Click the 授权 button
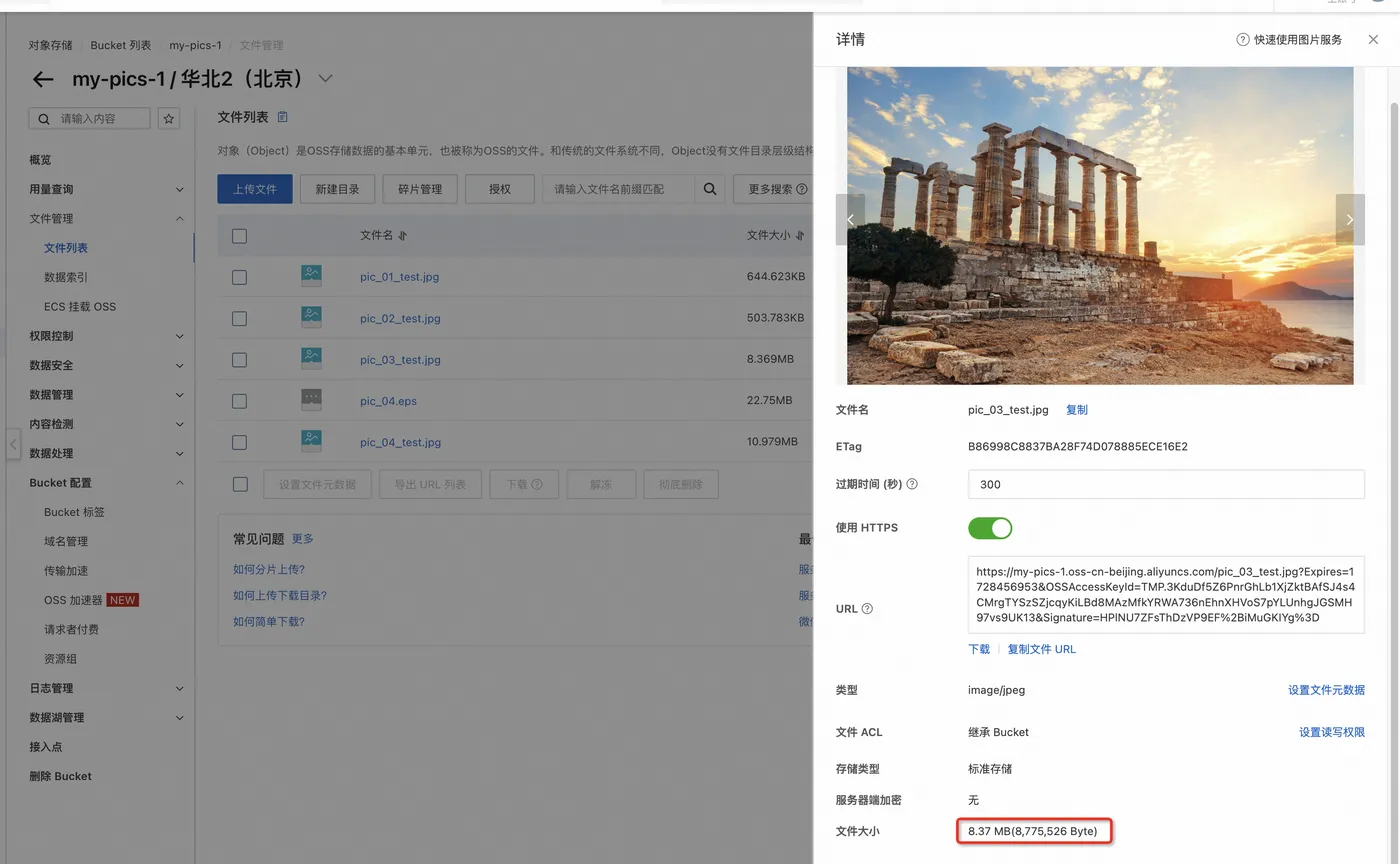The image size is (1400, 864). click(x=500, y=189)
